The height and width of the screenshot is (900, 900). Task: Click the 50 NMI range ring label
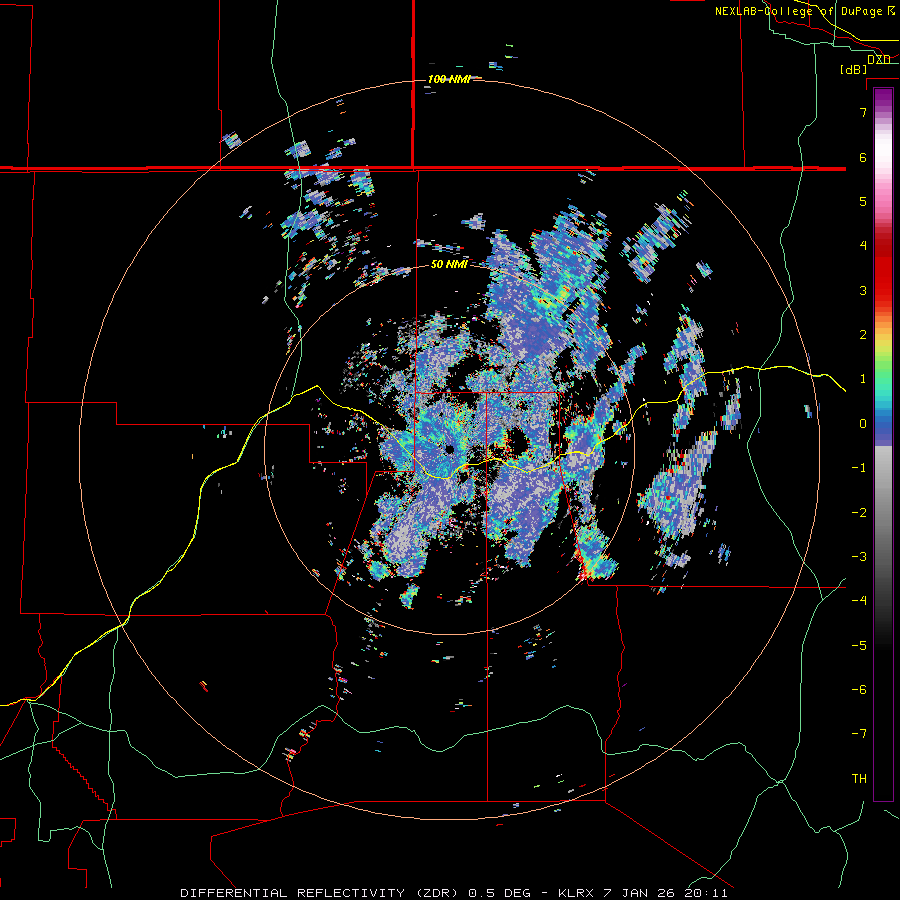coord(449,265)
